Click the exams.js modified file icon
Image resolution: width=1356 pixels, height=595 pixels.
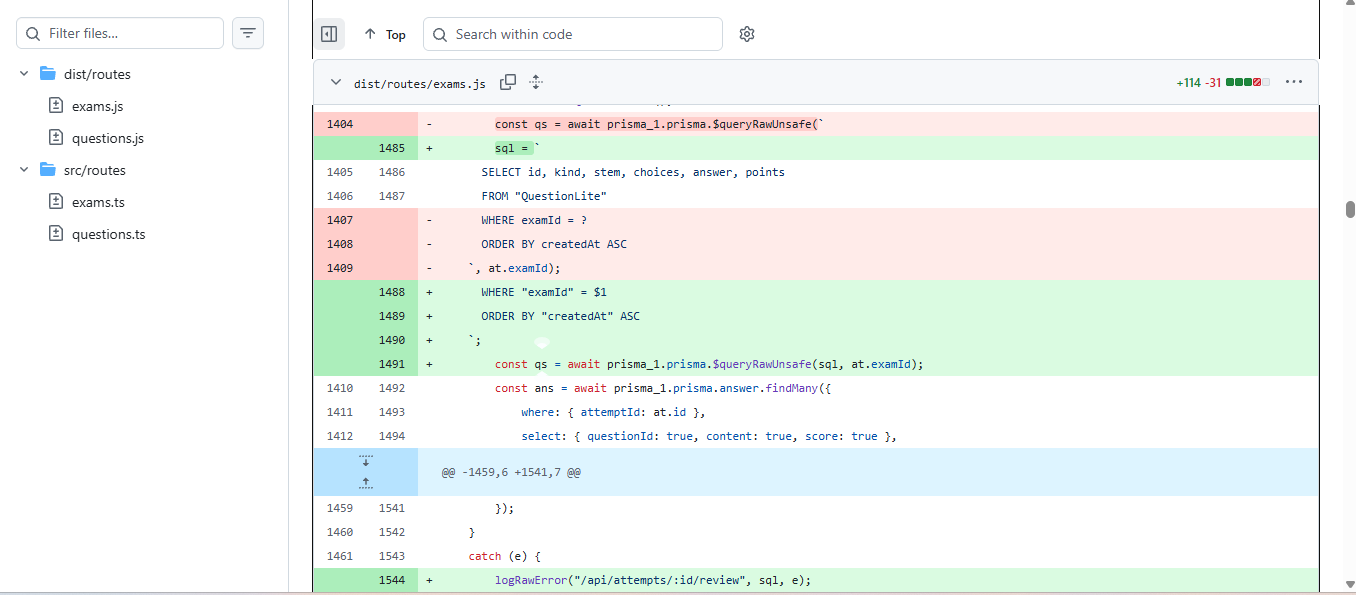[x=56, y=106]
